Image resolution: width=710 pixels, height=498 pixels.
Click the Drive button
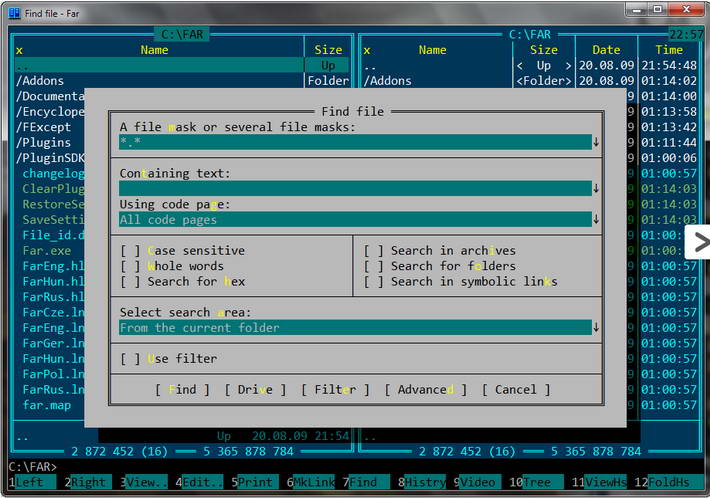255,390
